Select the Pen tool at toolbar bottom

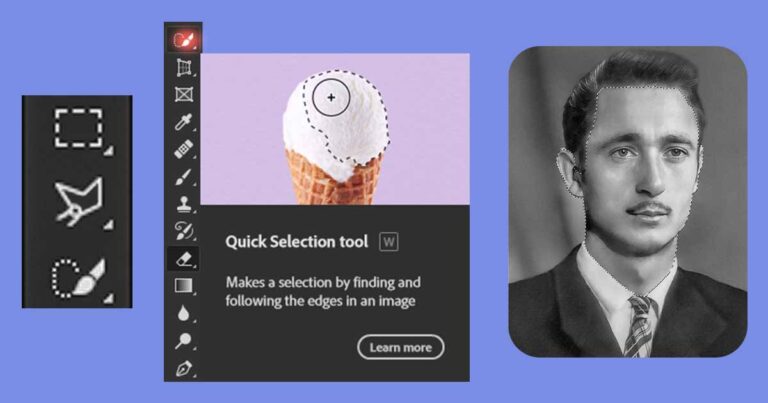184,368
